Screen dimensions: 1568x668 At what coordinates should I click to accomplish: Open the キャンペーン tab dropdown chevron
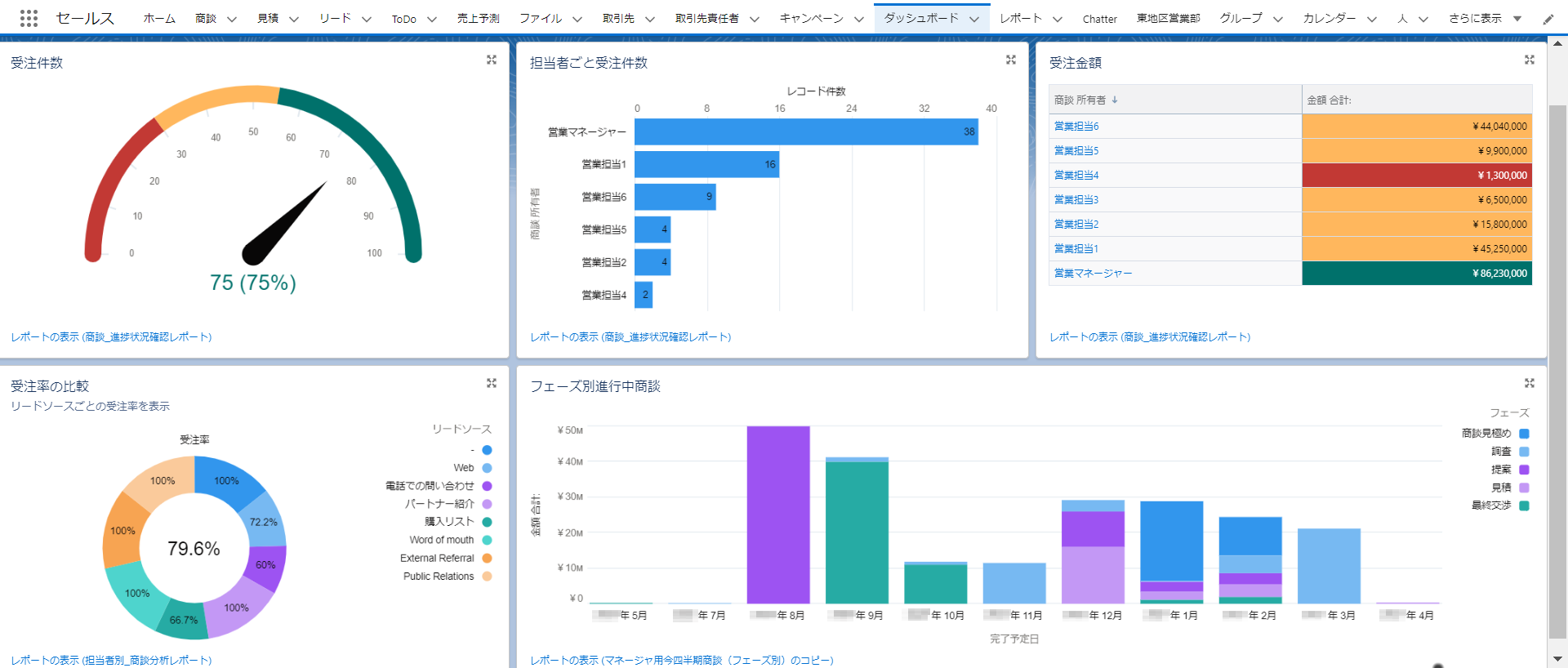pos(858,19)
